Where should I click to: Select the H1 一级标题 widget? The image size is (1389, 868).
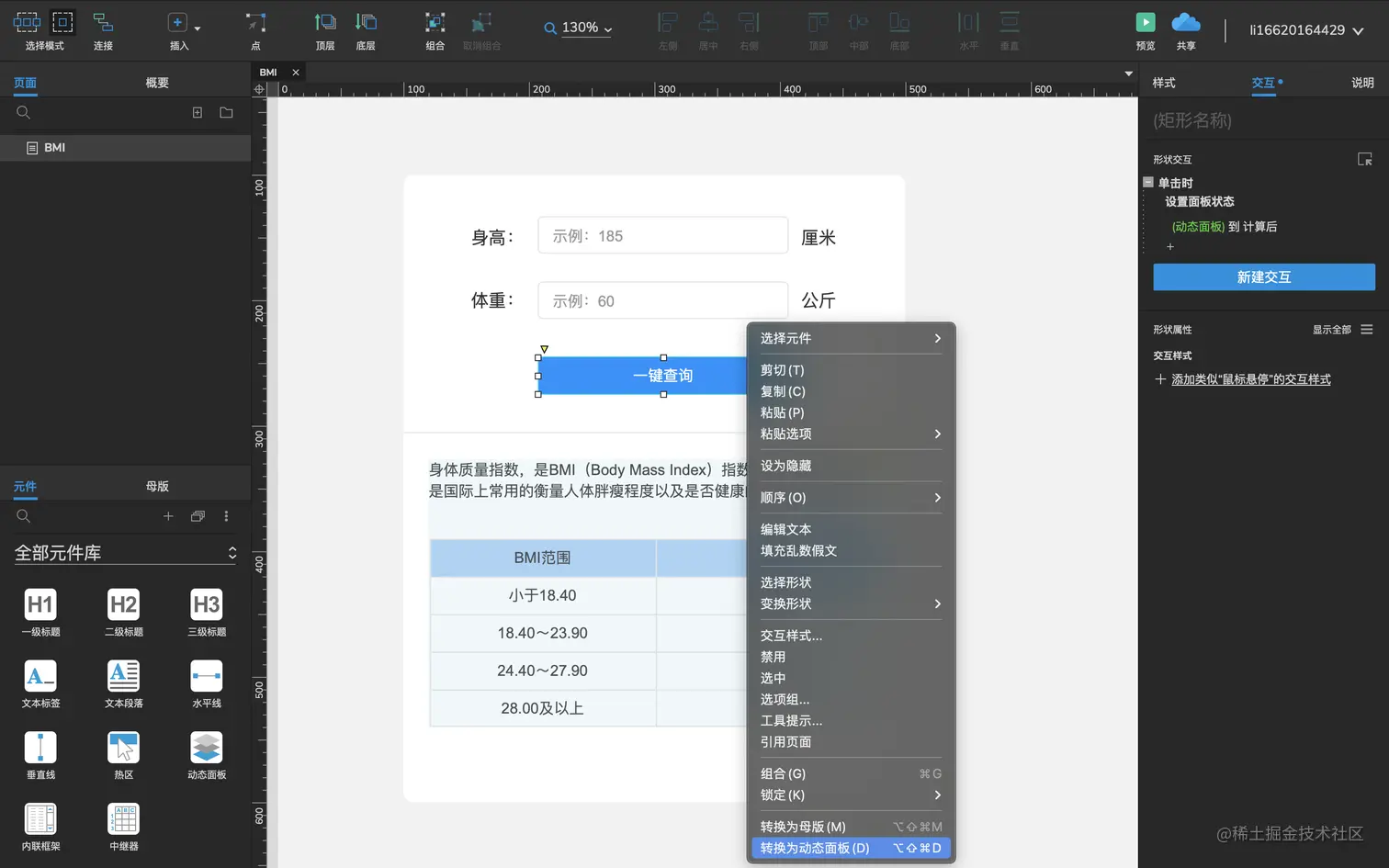(x=40, y=613)
